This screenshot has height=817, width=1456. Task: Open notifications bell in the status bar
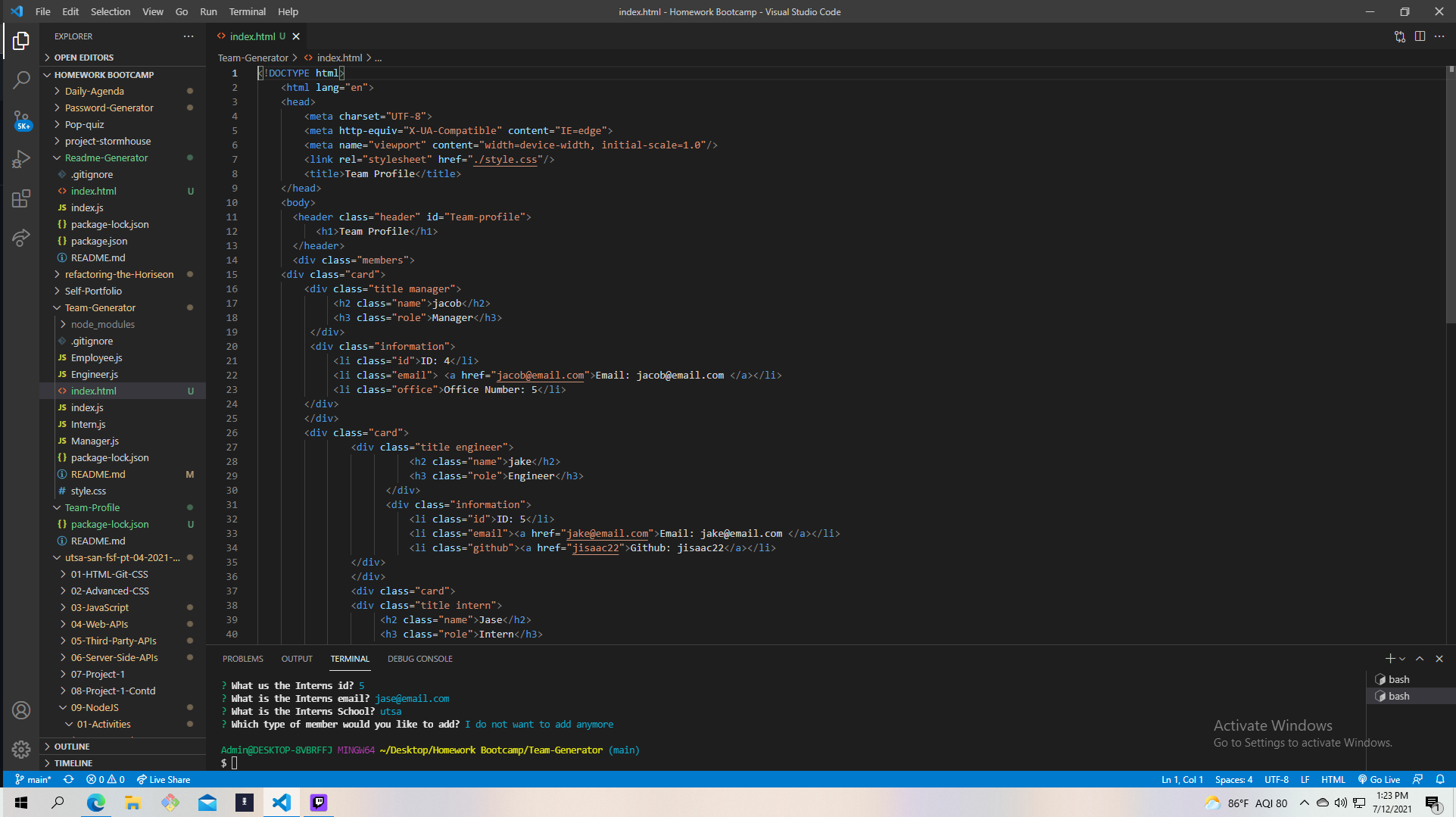click(x=1439, y=779)
